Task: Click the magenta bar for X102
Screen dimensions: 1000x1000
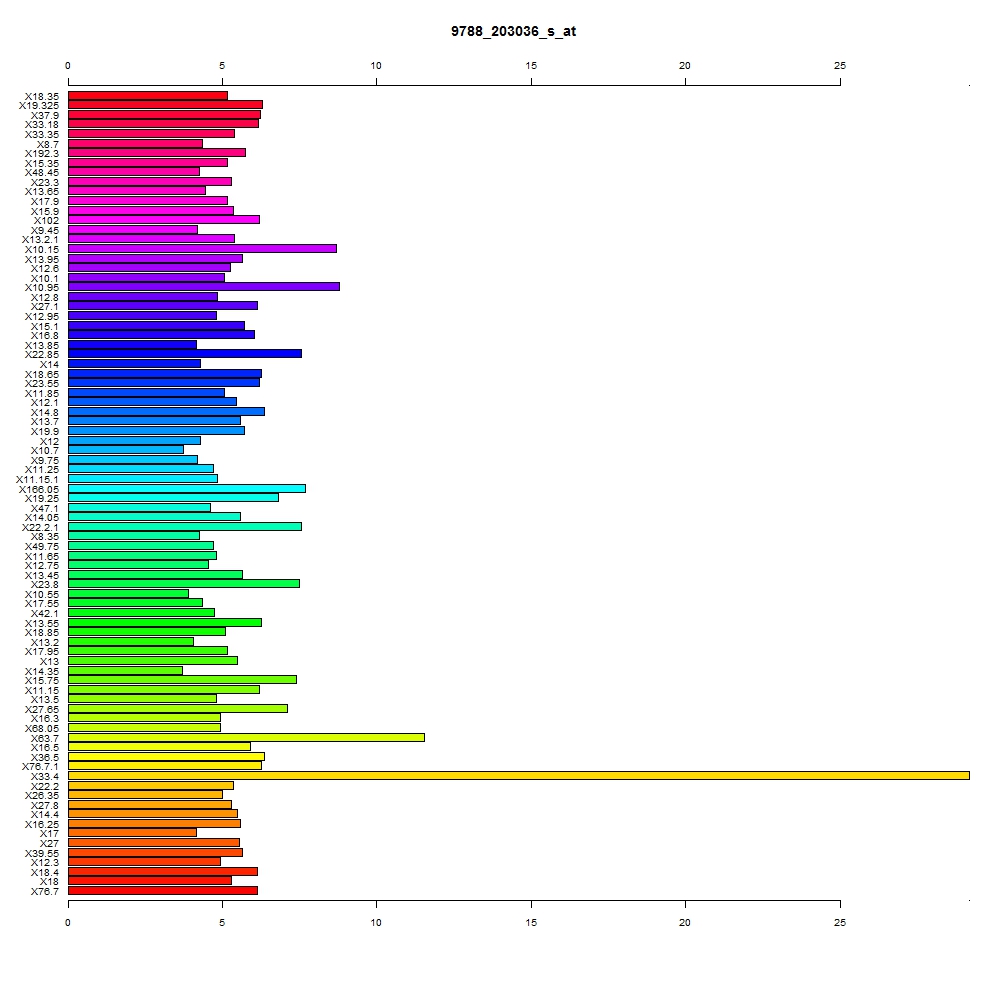Action: [164, 219]
